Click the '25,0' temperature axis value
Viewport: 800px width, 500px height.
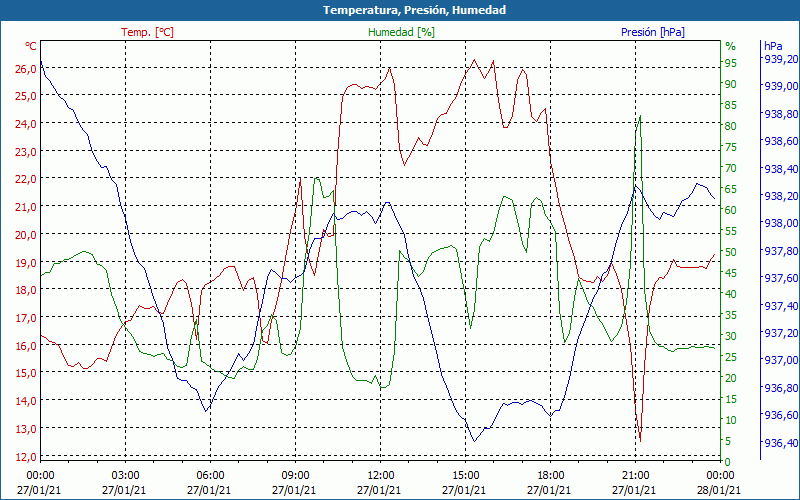(26, 96)
